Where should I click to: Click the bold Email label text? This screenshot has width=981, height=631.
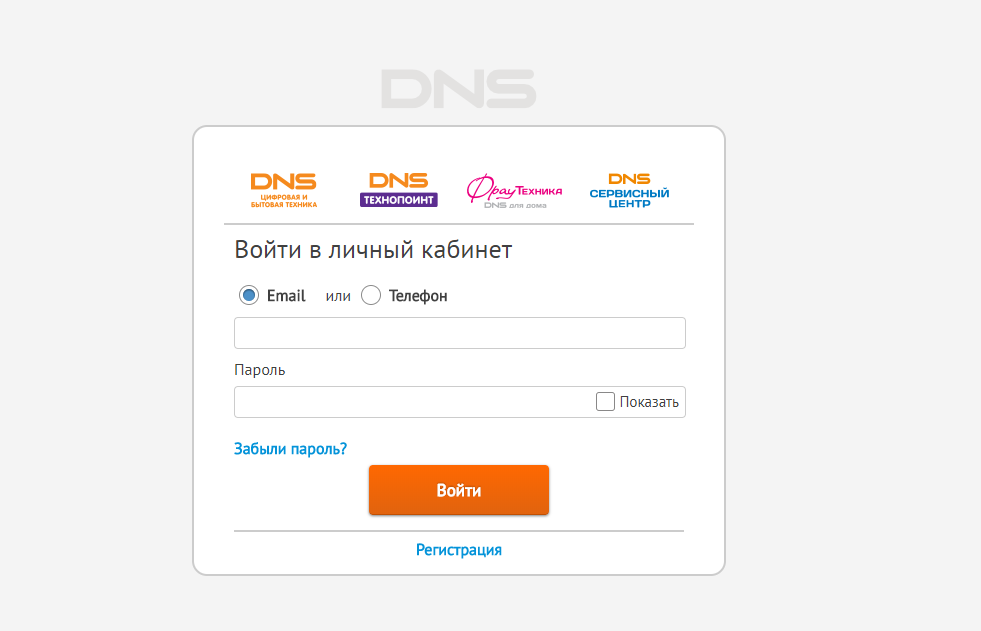pos(286,296)
